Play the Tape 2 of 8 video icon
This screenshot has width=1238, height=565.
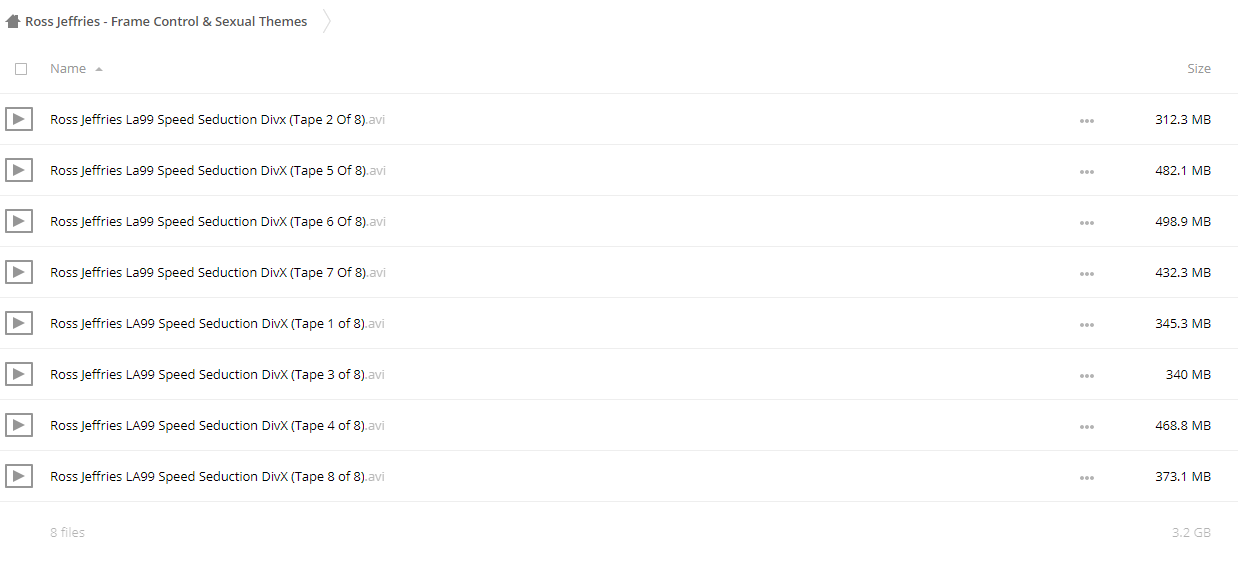(18, 119)
